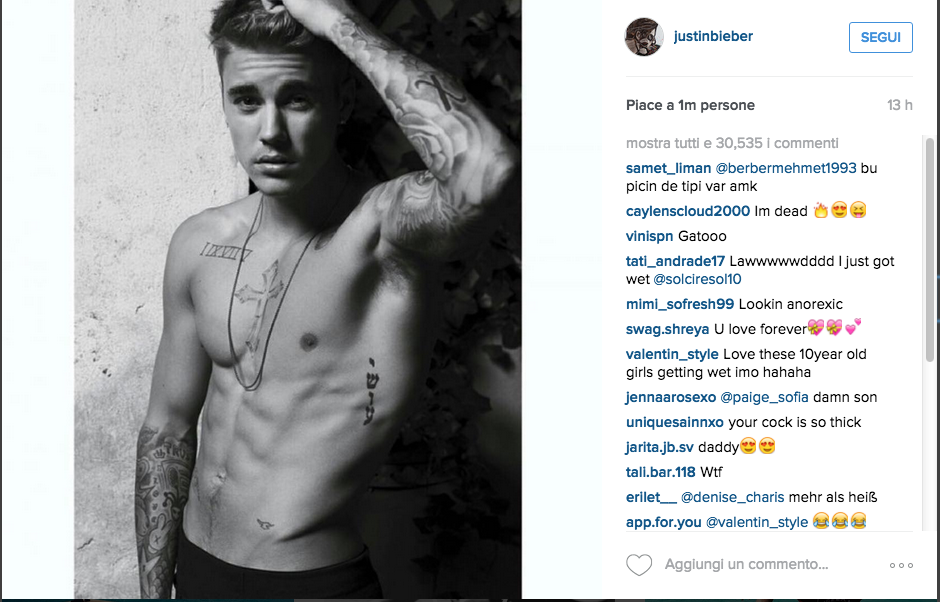This screenshot has width=940, height=602.
Task: Click the black and white post photo
Action: tap(297, 299)
